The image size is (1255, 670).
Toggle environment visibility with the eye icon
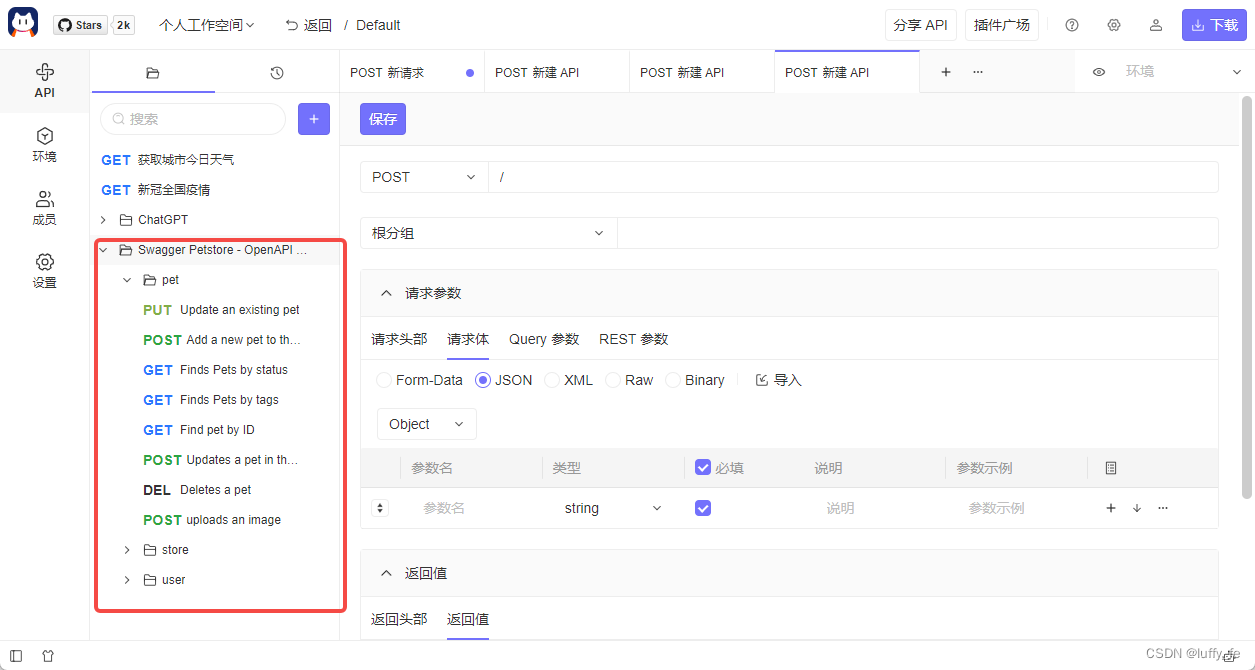(x=1098, y=71)
